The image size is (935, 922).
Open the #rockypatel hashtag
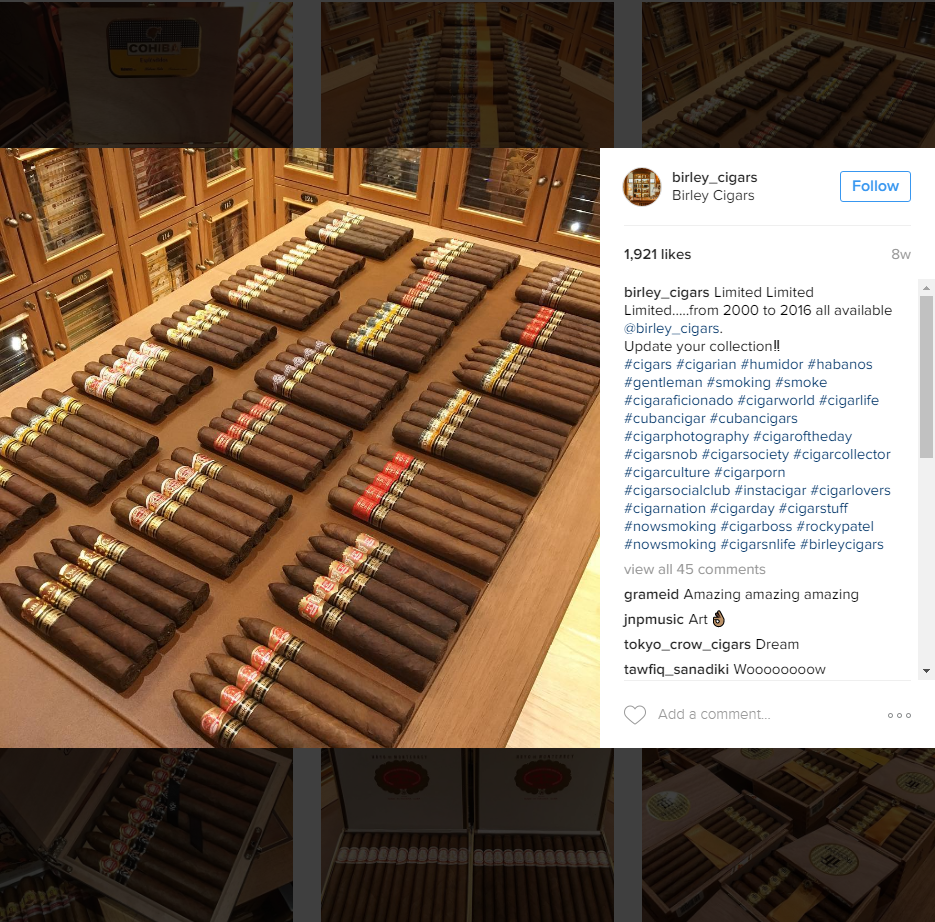pyautogui.click(x=835, y=527)
